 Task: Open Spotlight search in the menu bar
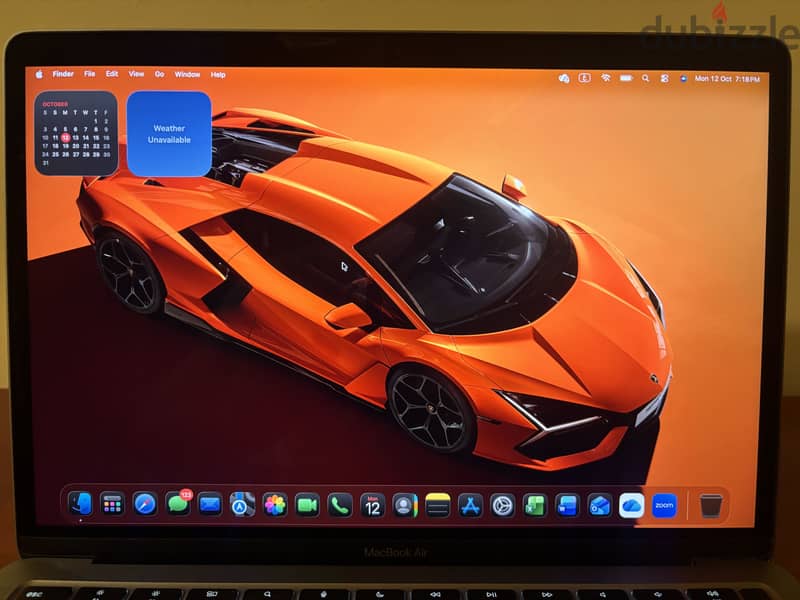[645, 79]
